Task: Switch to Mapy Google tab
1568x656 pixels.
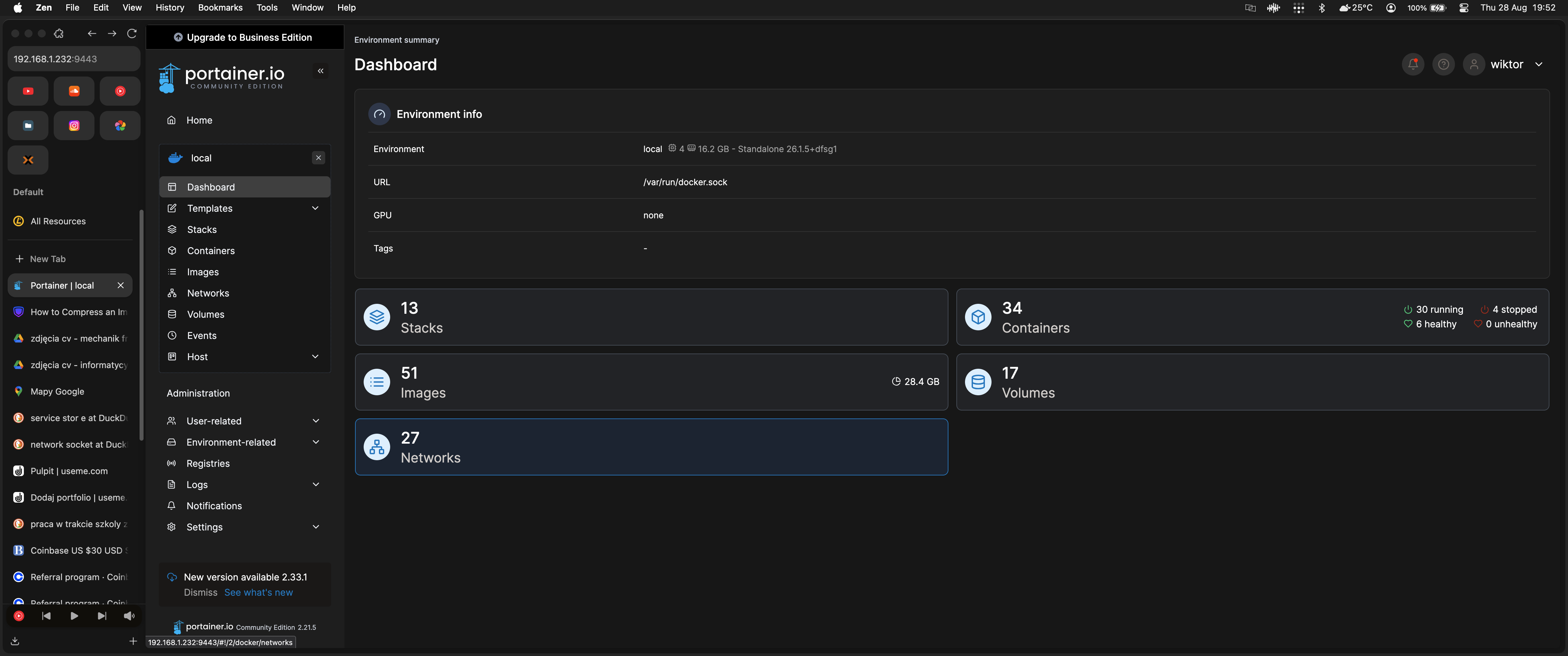Action: click(x=70, y=392)
